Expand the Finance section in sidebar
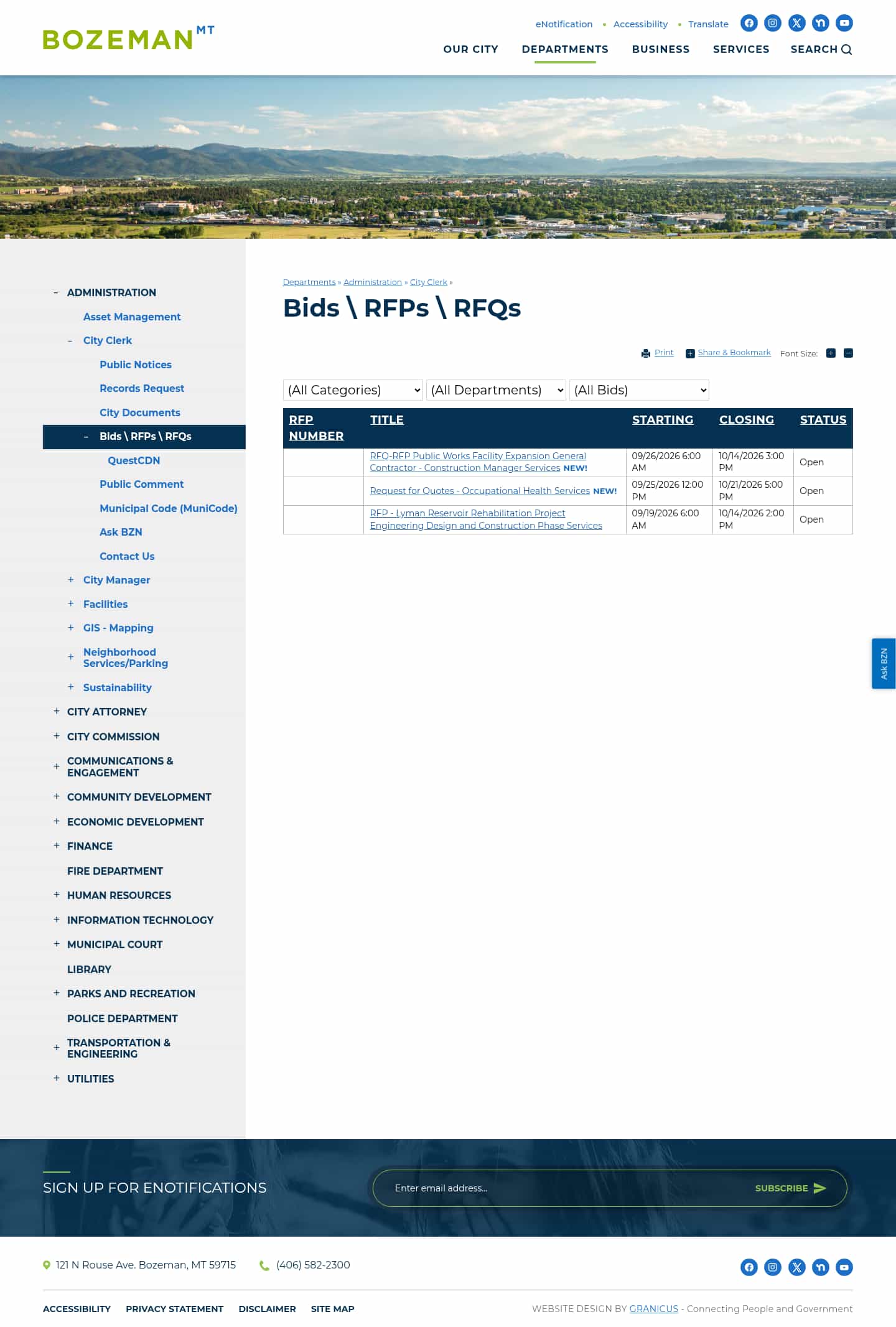The height and width of the screenshot is (1327, 896). (57, 845)
